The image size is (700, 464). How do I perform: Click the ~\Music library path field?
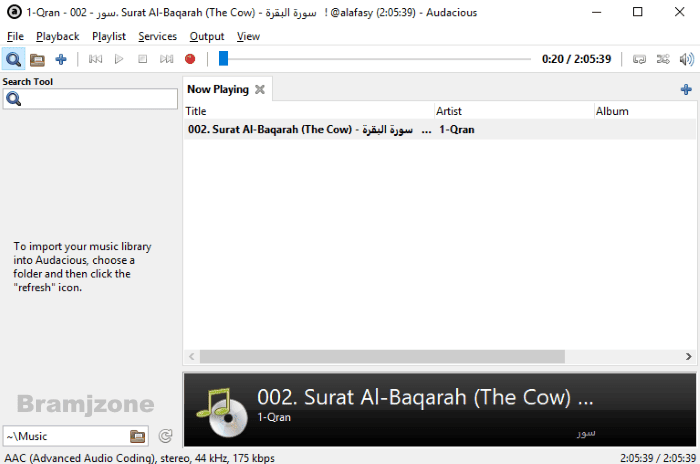[67, 436]
